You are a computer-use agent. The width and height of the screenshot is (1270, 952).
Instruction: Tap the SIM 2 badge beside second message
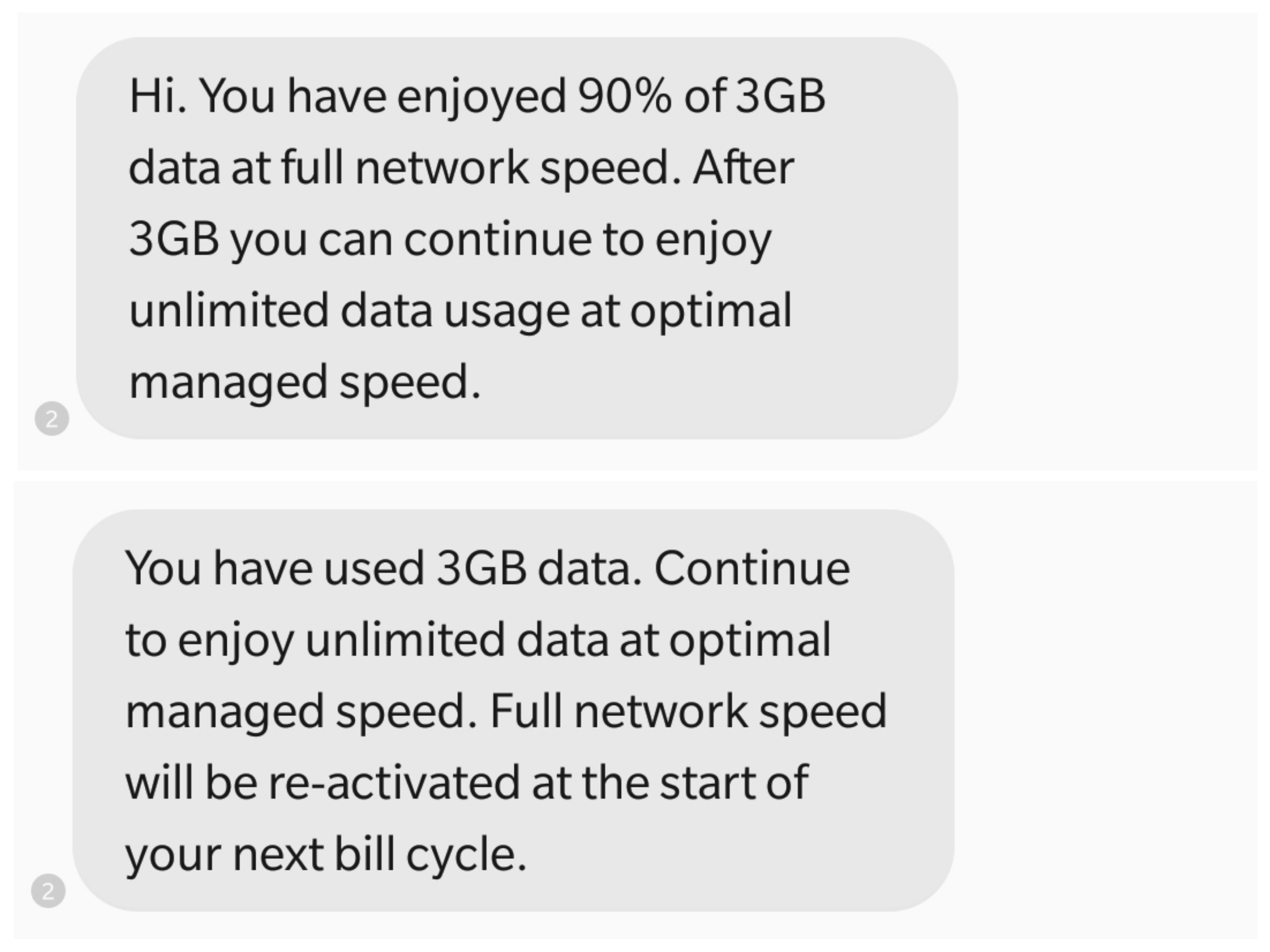[48, 891]
